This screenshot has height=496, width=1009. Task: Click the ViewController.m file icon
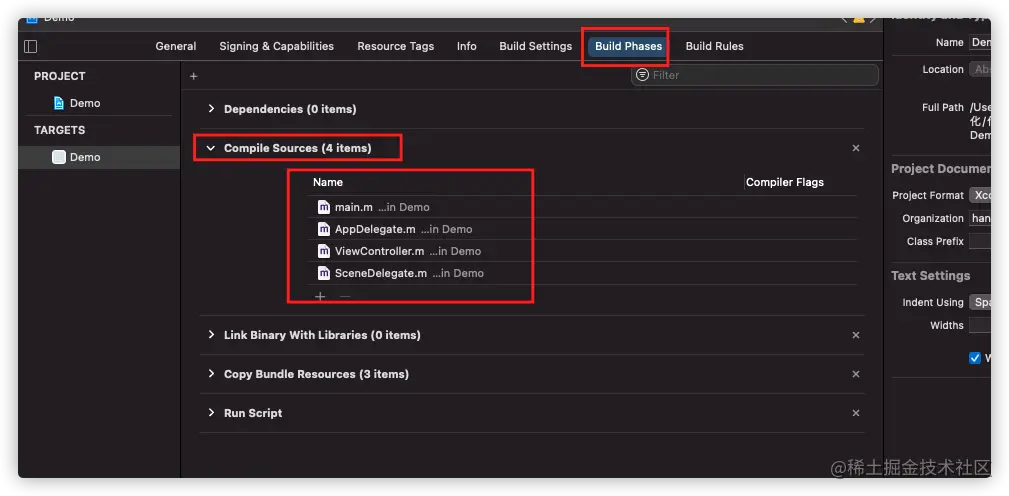pos(324,251)
